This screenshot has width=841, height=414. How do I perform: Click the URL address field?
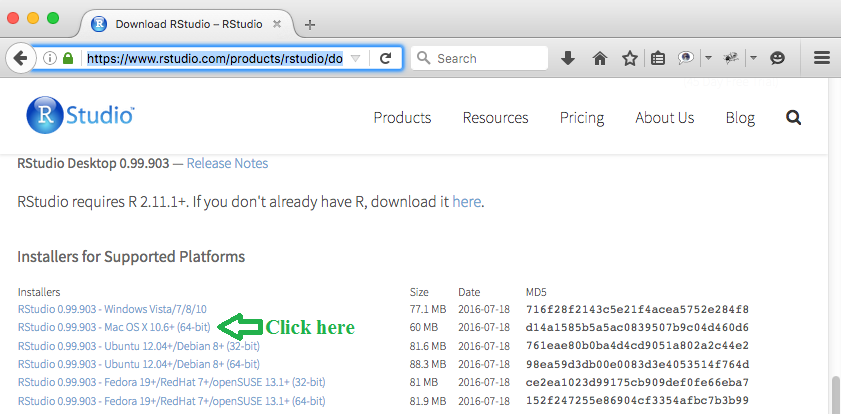(215, 58)
